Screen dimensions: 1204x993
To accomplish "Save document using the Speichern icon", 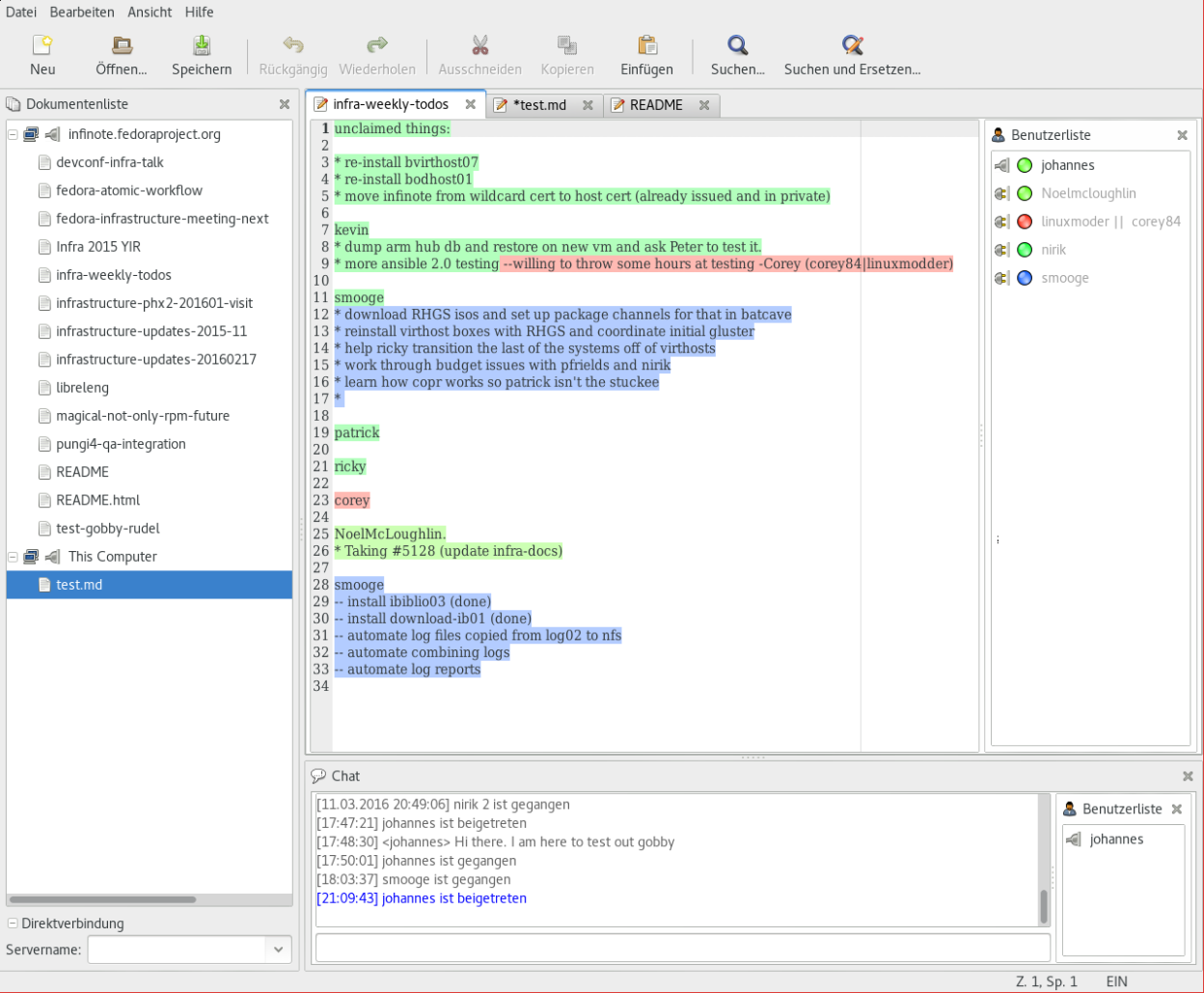I will click(202, 45).
